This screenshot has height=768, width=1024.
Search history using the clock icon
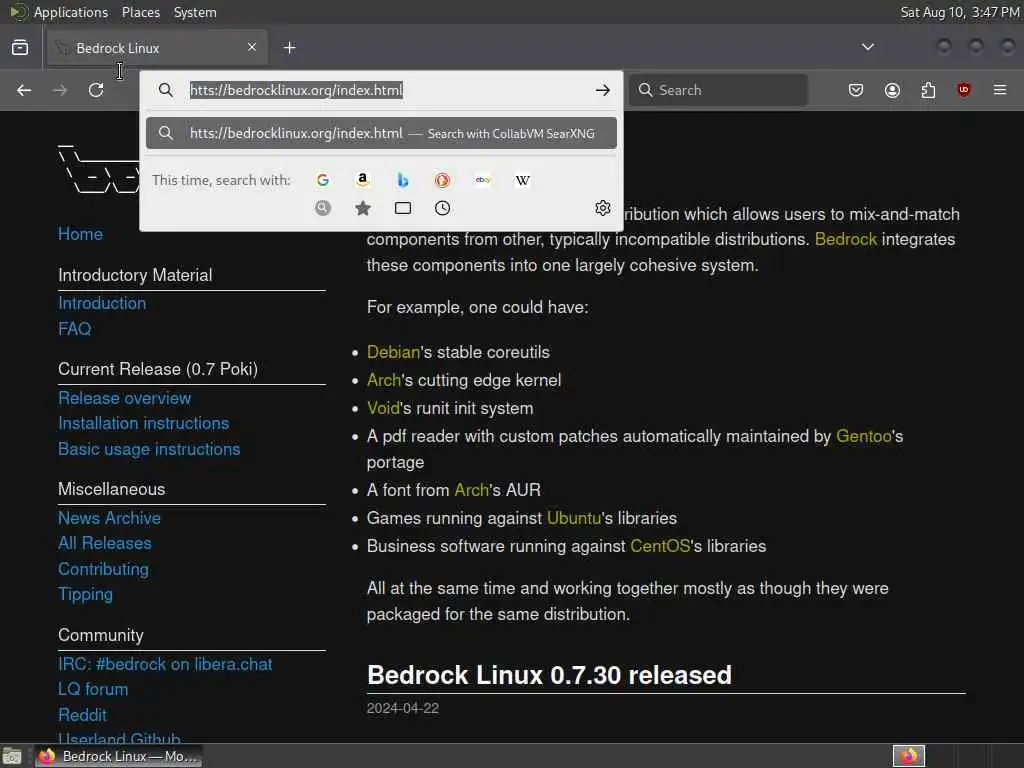pos(443,208)
